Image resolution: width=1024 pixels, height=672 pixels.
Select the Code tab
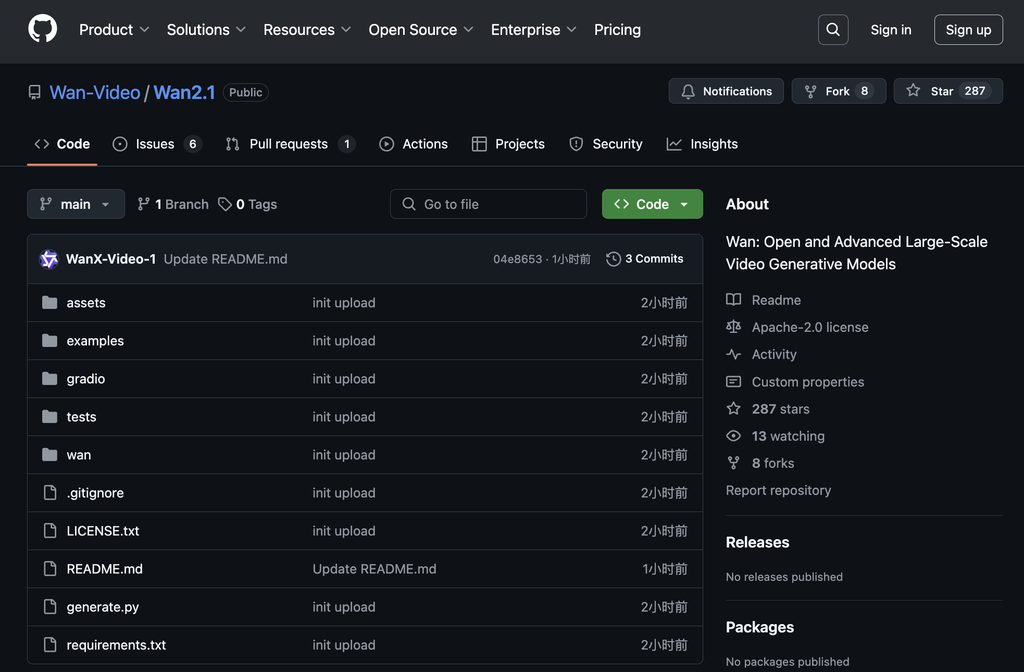pyautogui.click(x=62, y=144)
